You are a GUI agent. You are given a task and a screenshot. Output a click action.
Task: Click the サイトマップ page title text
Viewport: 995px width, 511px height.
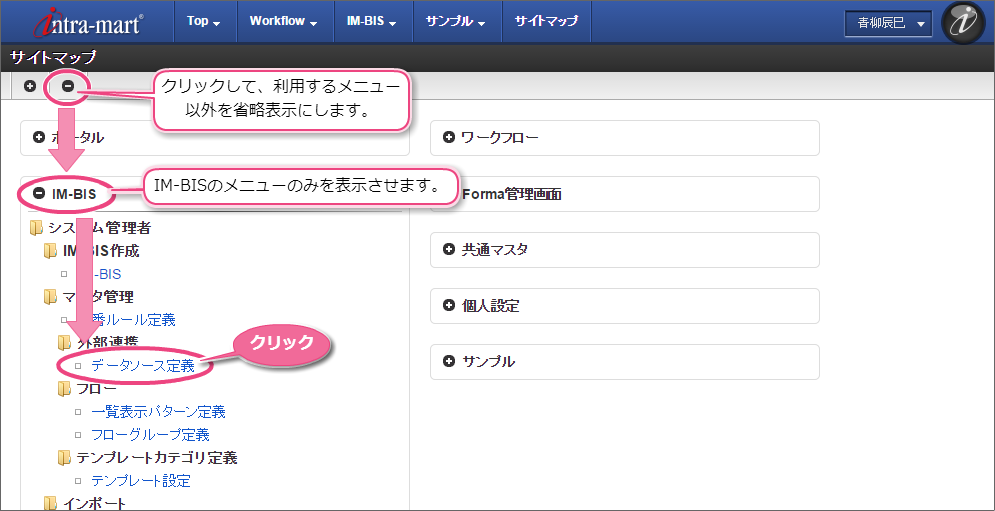(53, 58)
